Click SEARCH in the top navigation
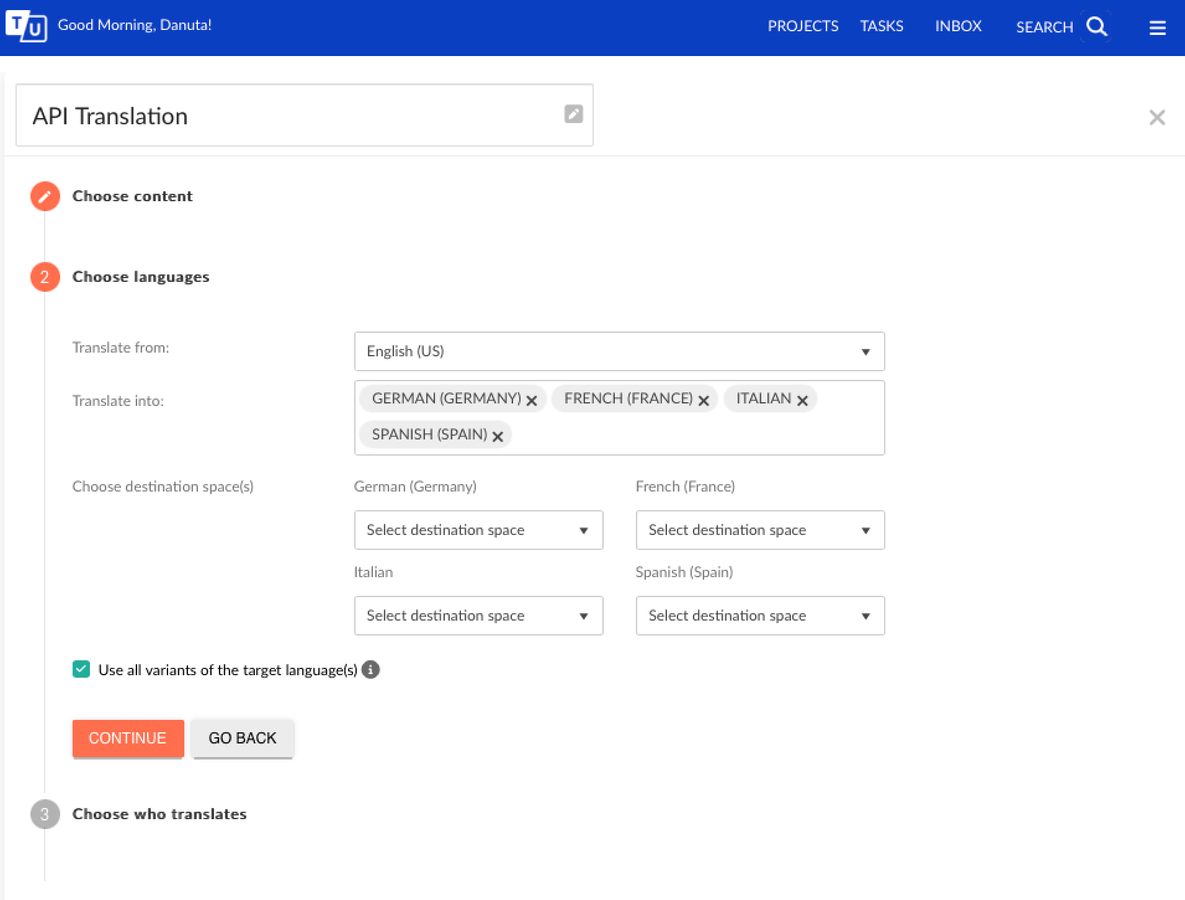1185x900 pixels. [x=1044, y=27]
